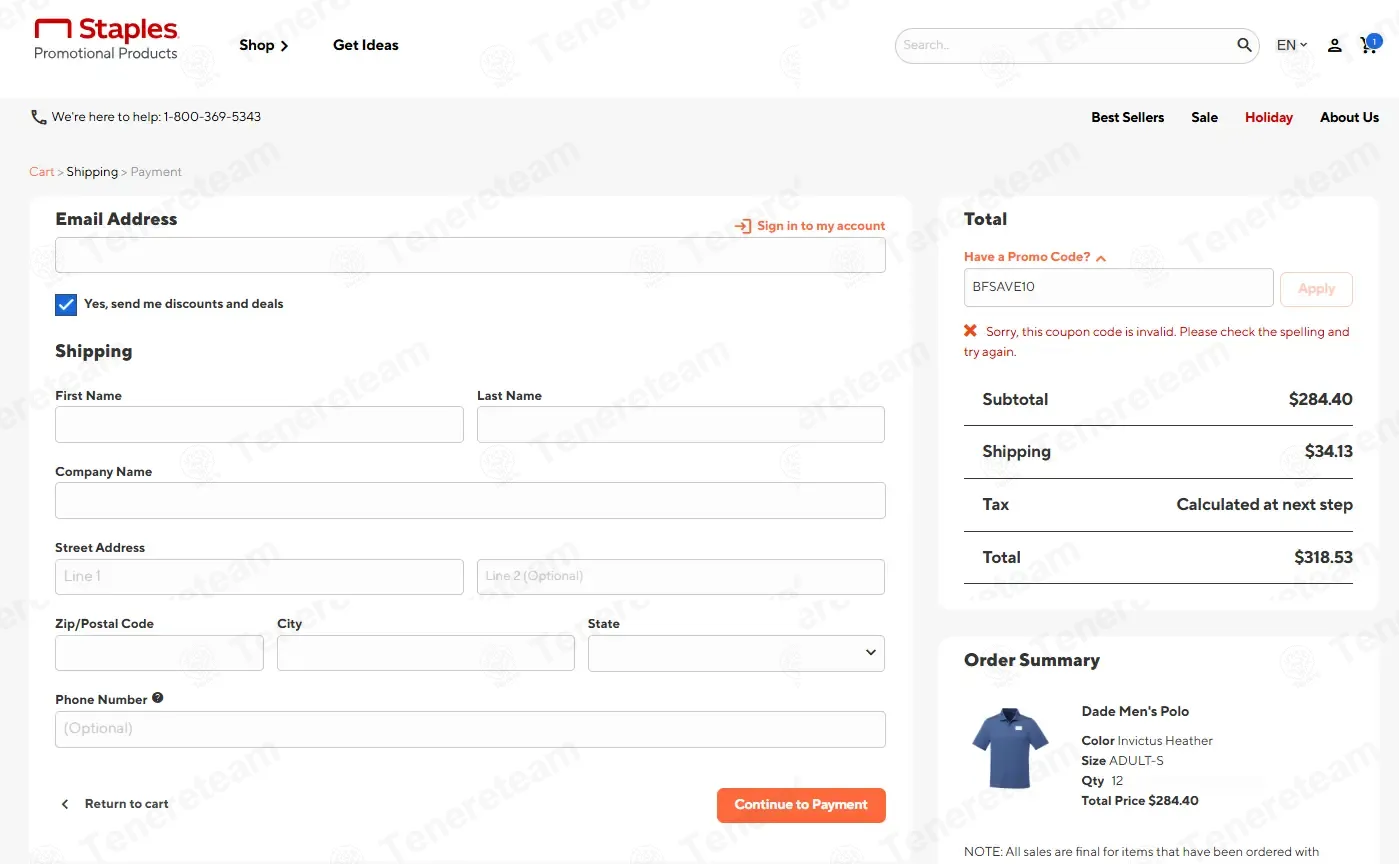Apply the promo code

tap(1316, 289)
